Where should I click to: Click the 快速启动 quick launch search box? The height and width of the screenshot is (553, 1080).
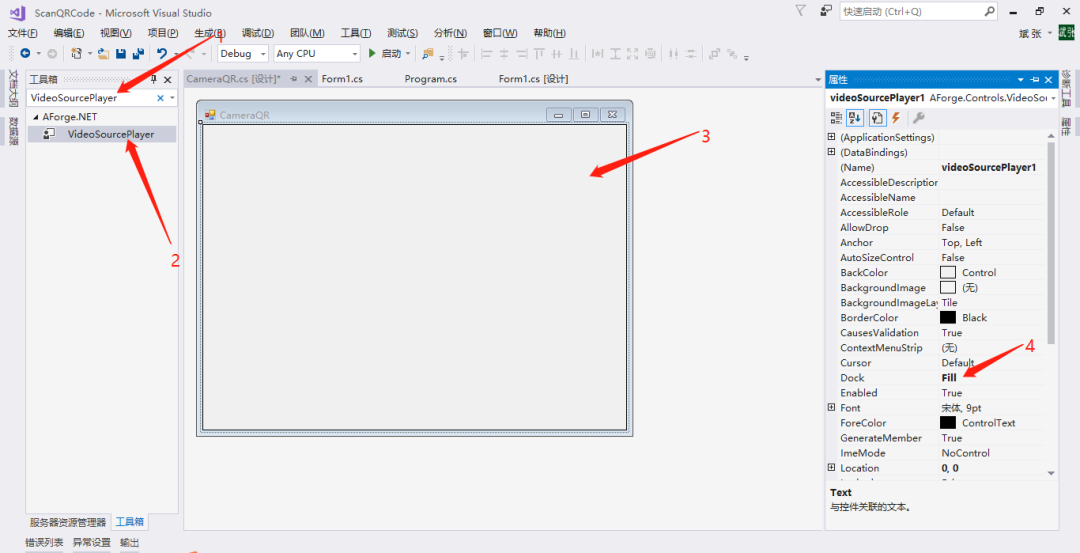coord(910,11)
